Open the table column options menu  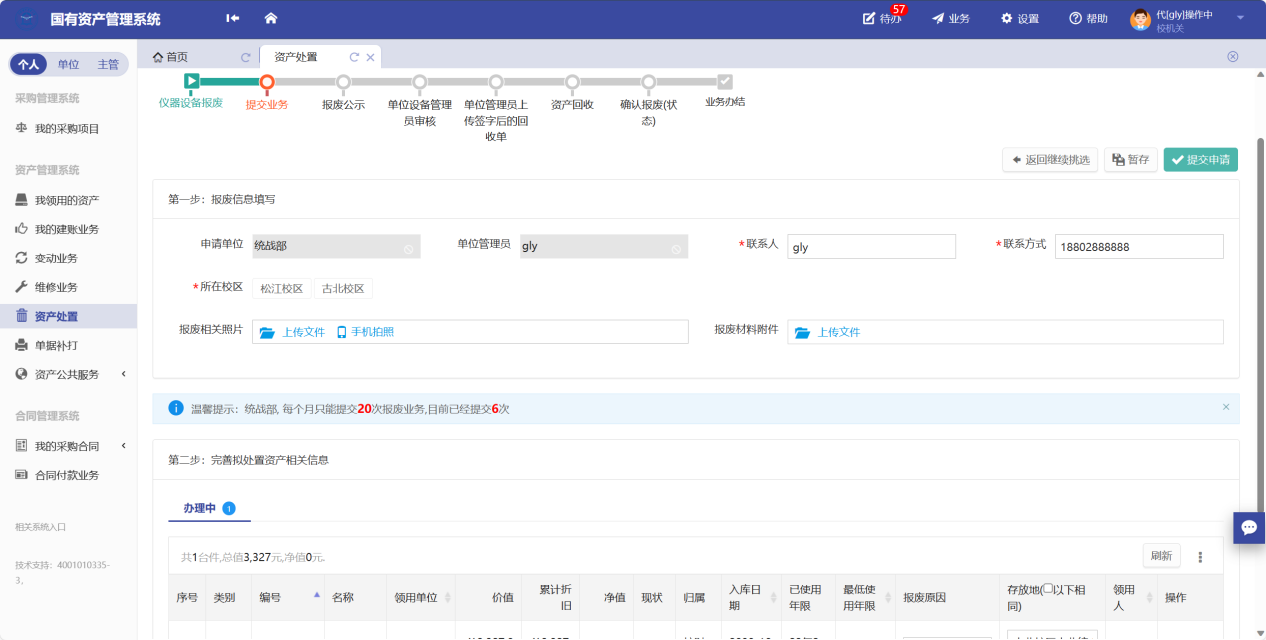[1201, 557]
